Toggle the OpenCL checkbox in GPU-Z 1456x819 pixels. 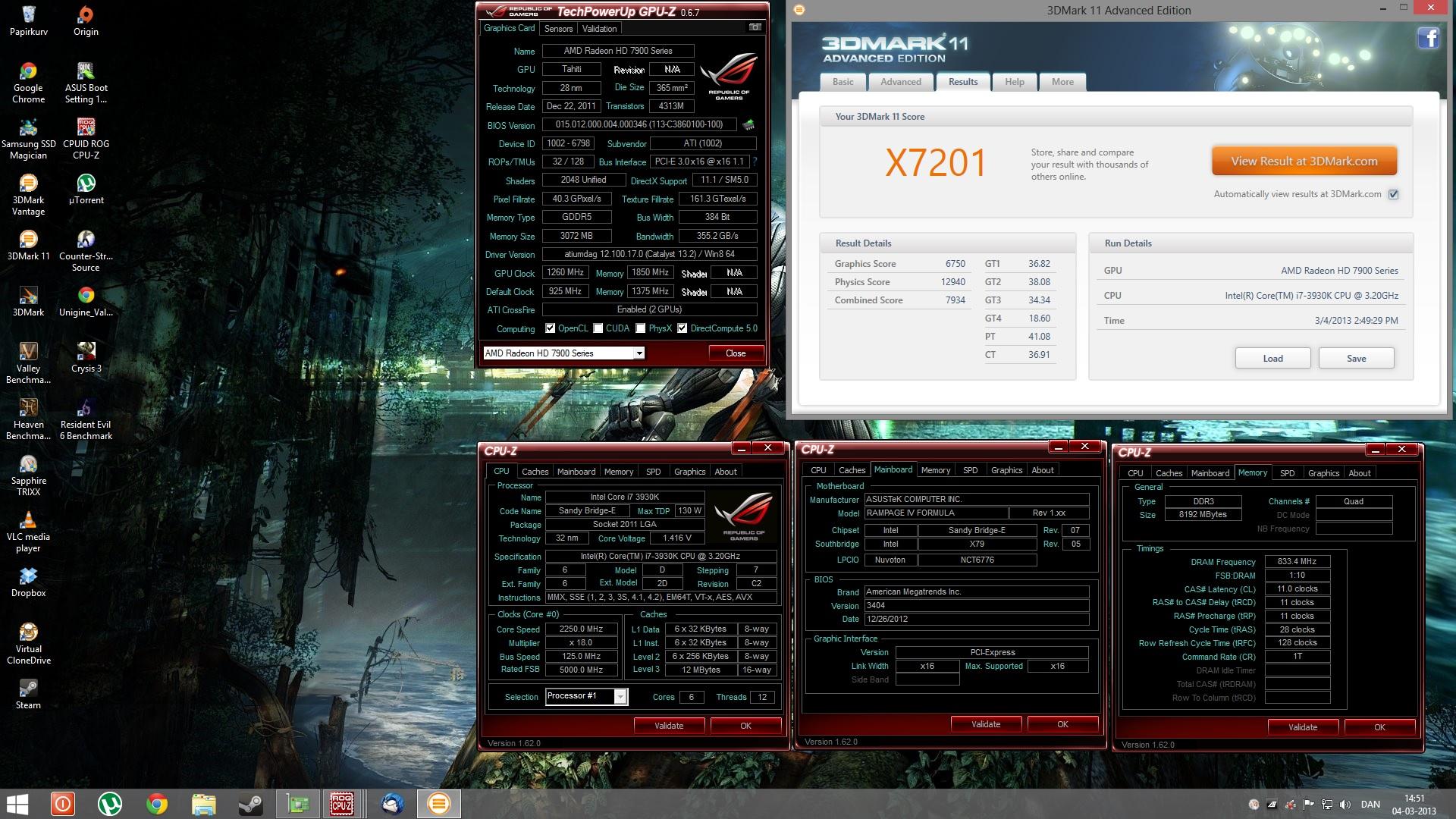coord(550,328)
